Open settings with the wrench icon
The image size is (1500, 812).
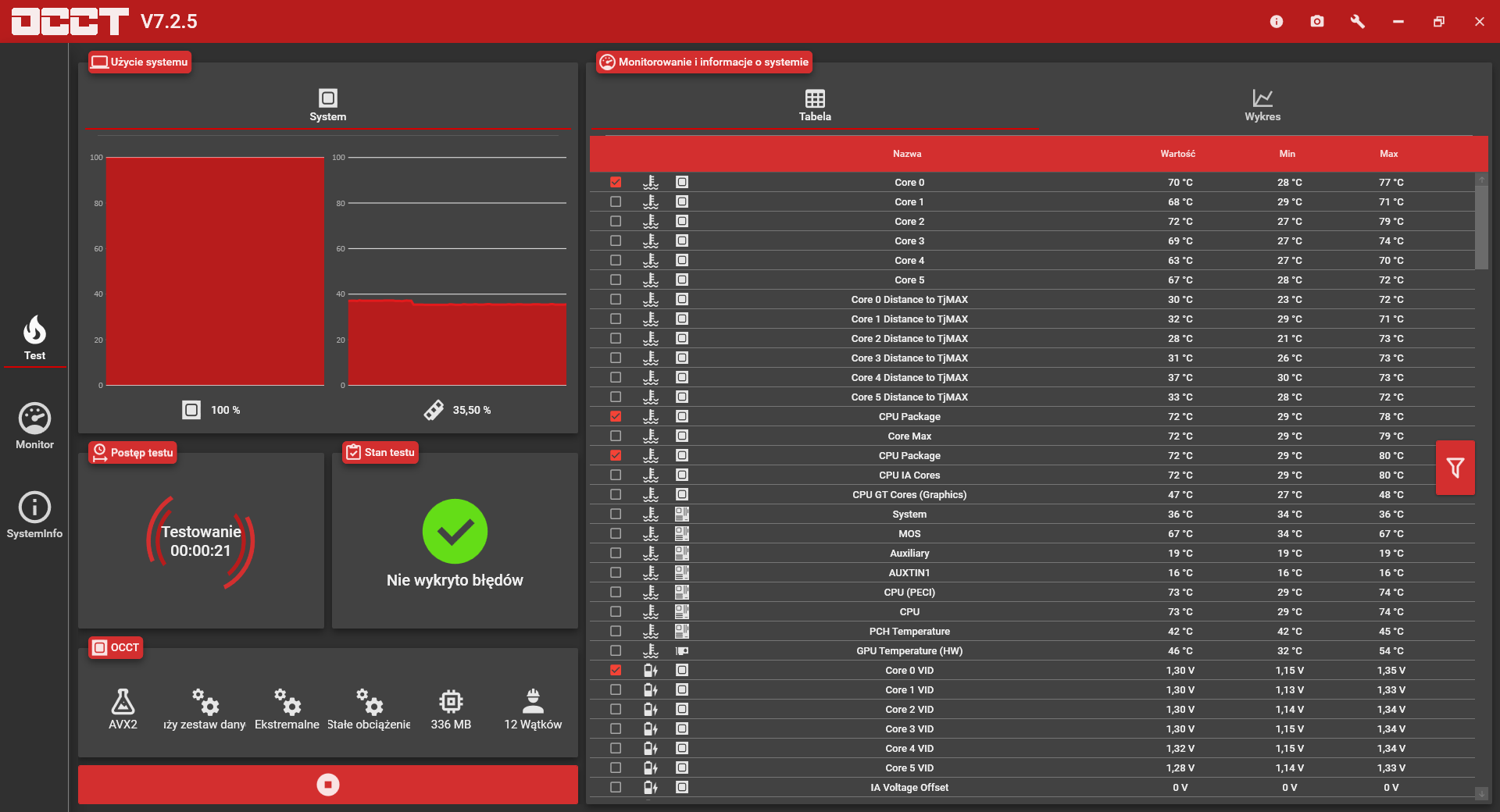[x=1358, y=22]
